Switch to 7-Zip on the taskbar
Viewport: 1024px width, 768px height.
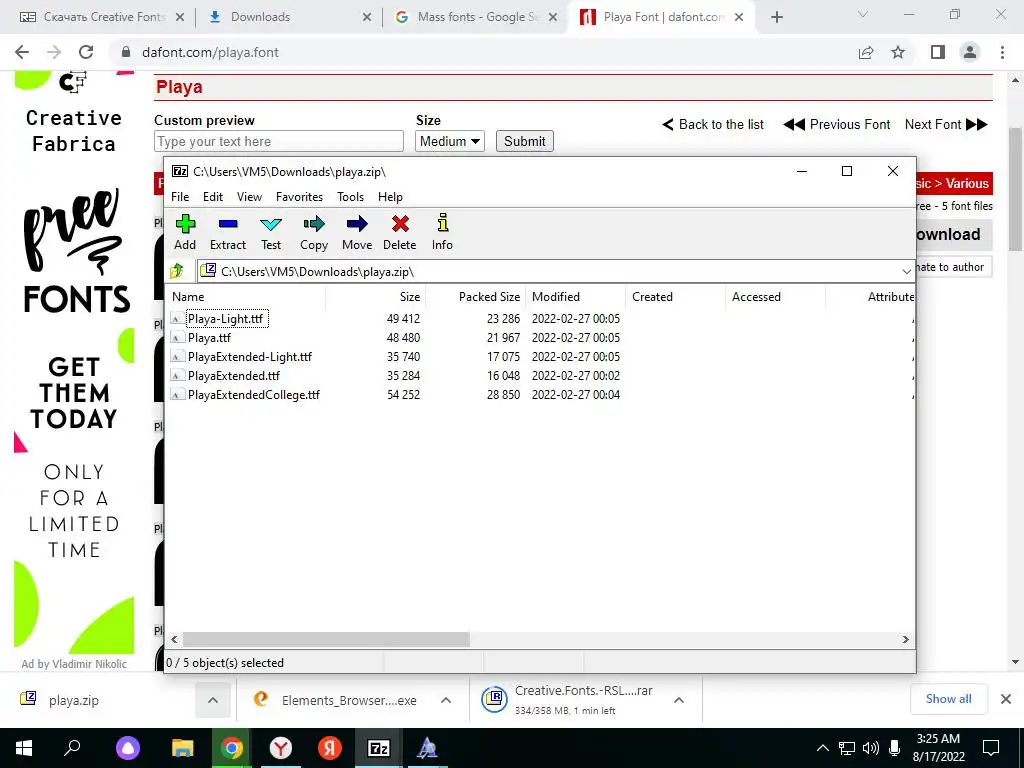[379, 748]
